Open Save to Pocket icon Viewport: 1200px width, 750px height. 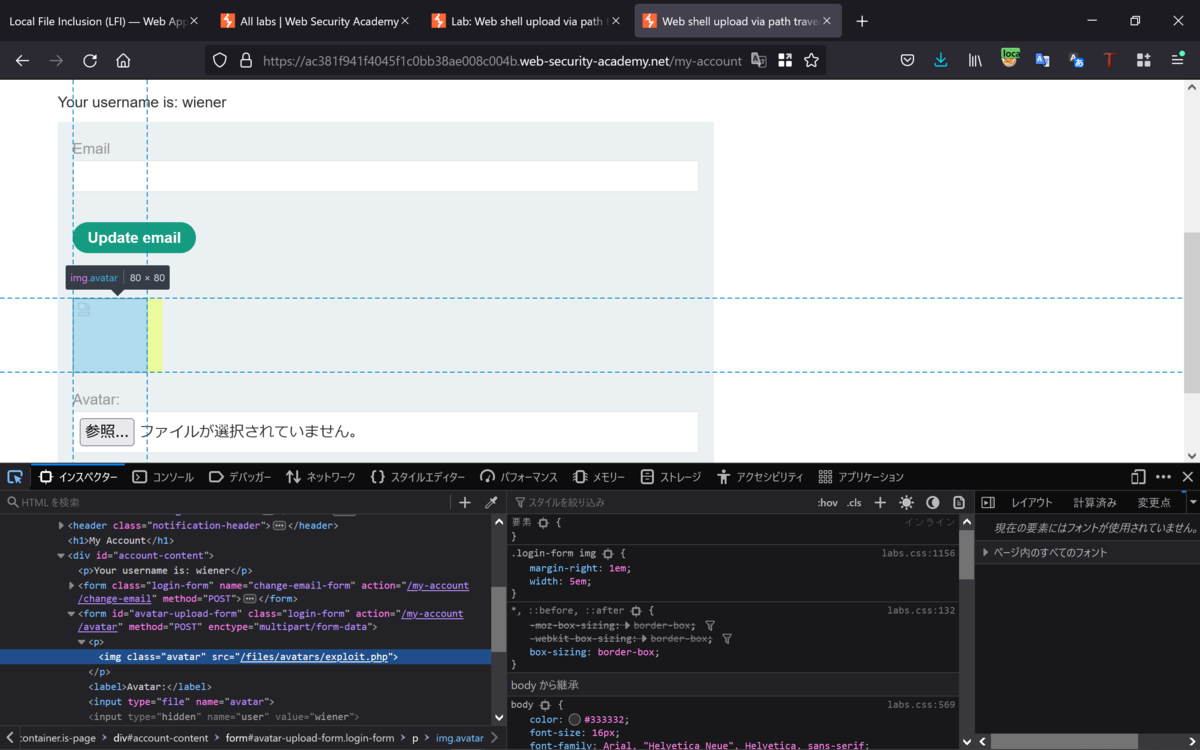click(907, 60)
